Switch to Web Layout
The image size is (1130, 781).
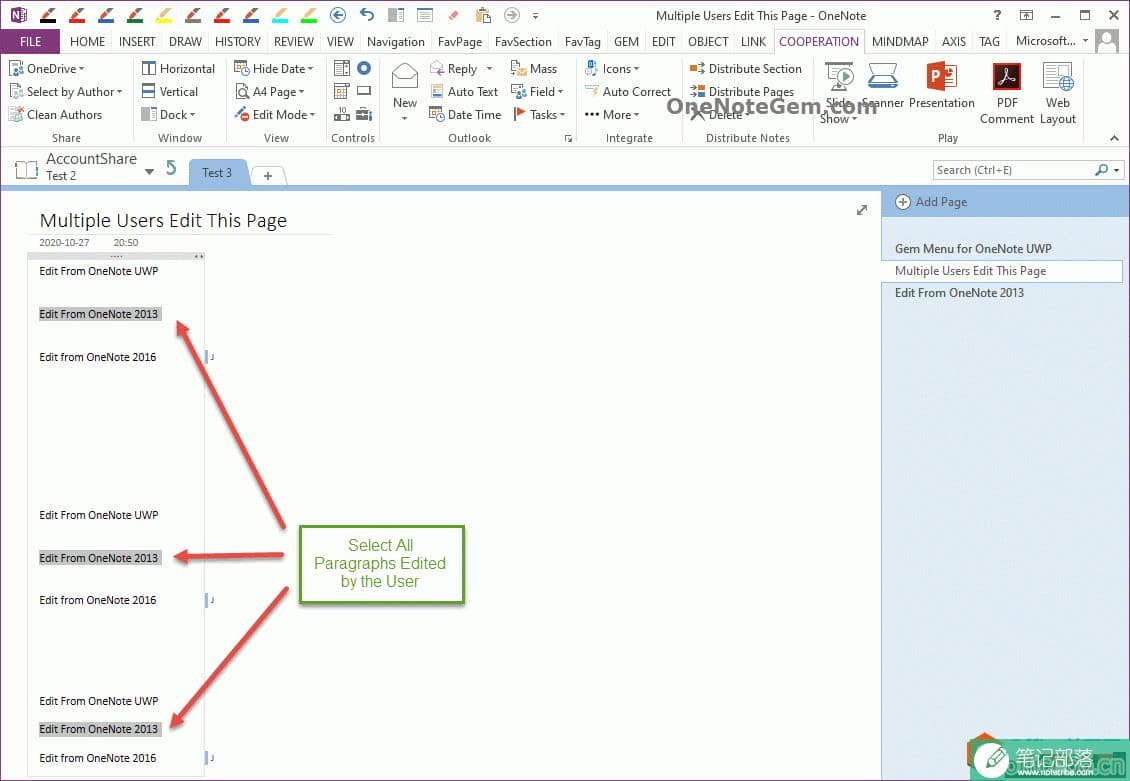(1057, 94)
